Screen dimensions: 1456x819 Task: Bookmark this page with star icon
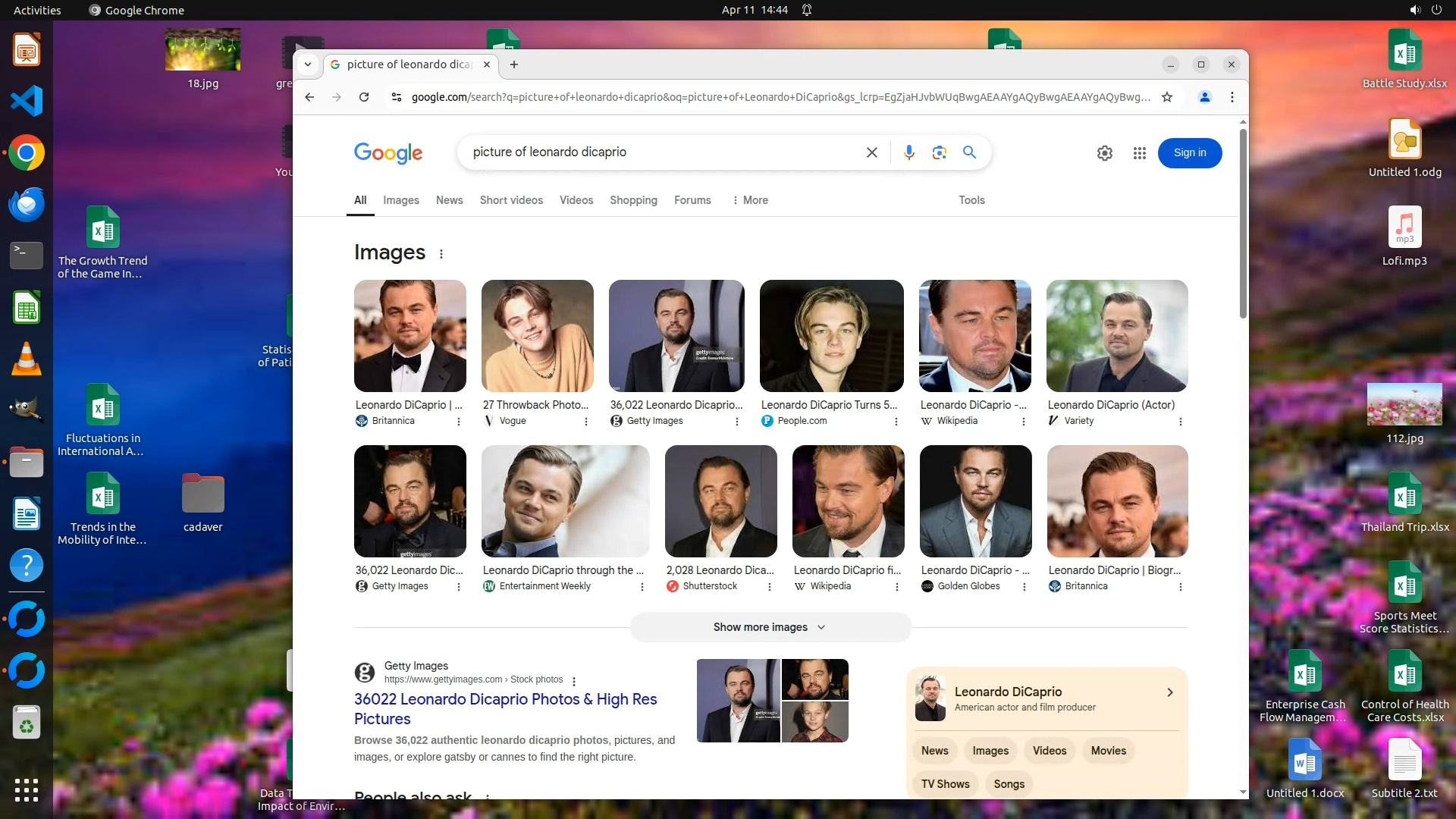[x=1167, y=97]
